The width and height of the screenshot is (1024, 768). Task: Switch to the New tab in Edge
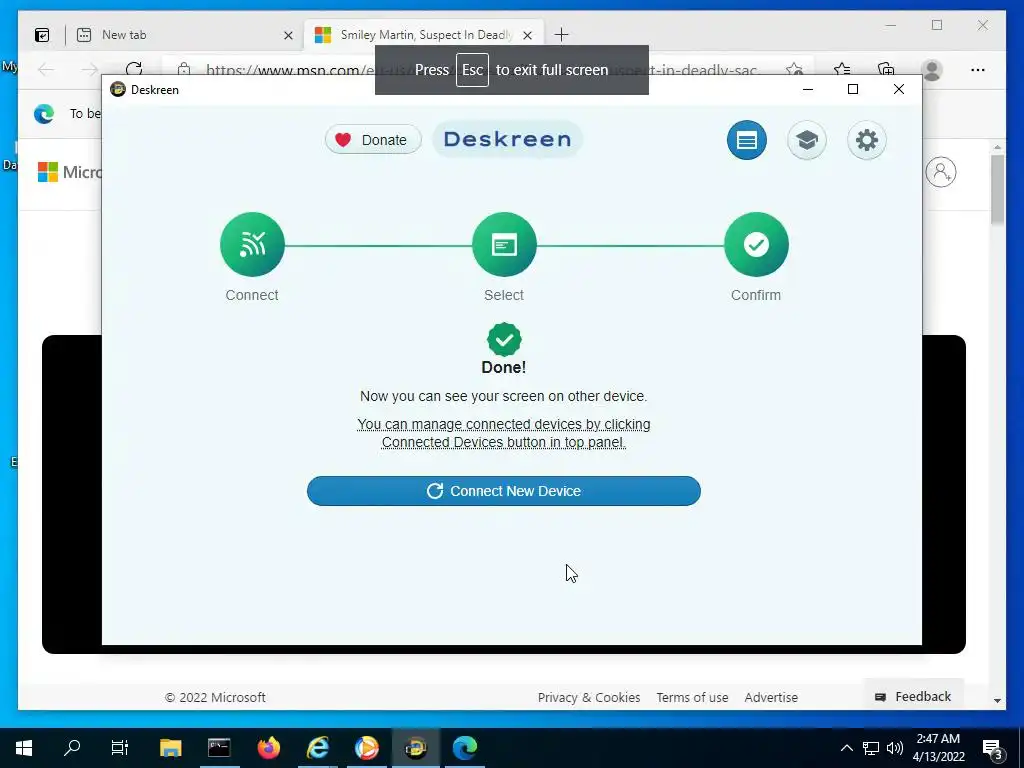(x=183, y=35)
